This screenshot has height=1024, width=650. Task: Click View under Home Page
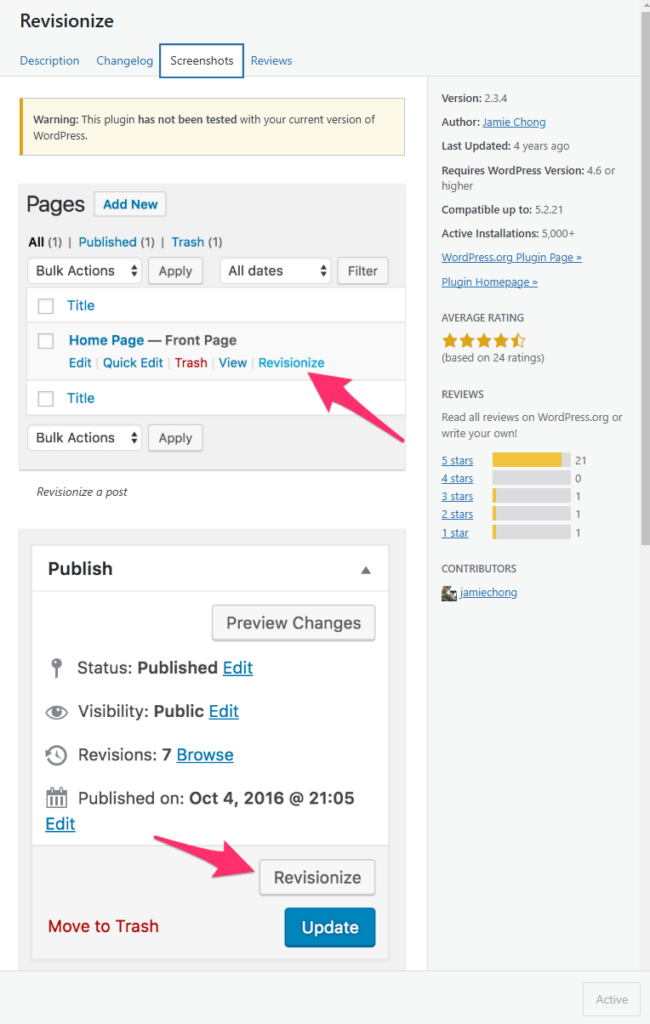(233, 363)
